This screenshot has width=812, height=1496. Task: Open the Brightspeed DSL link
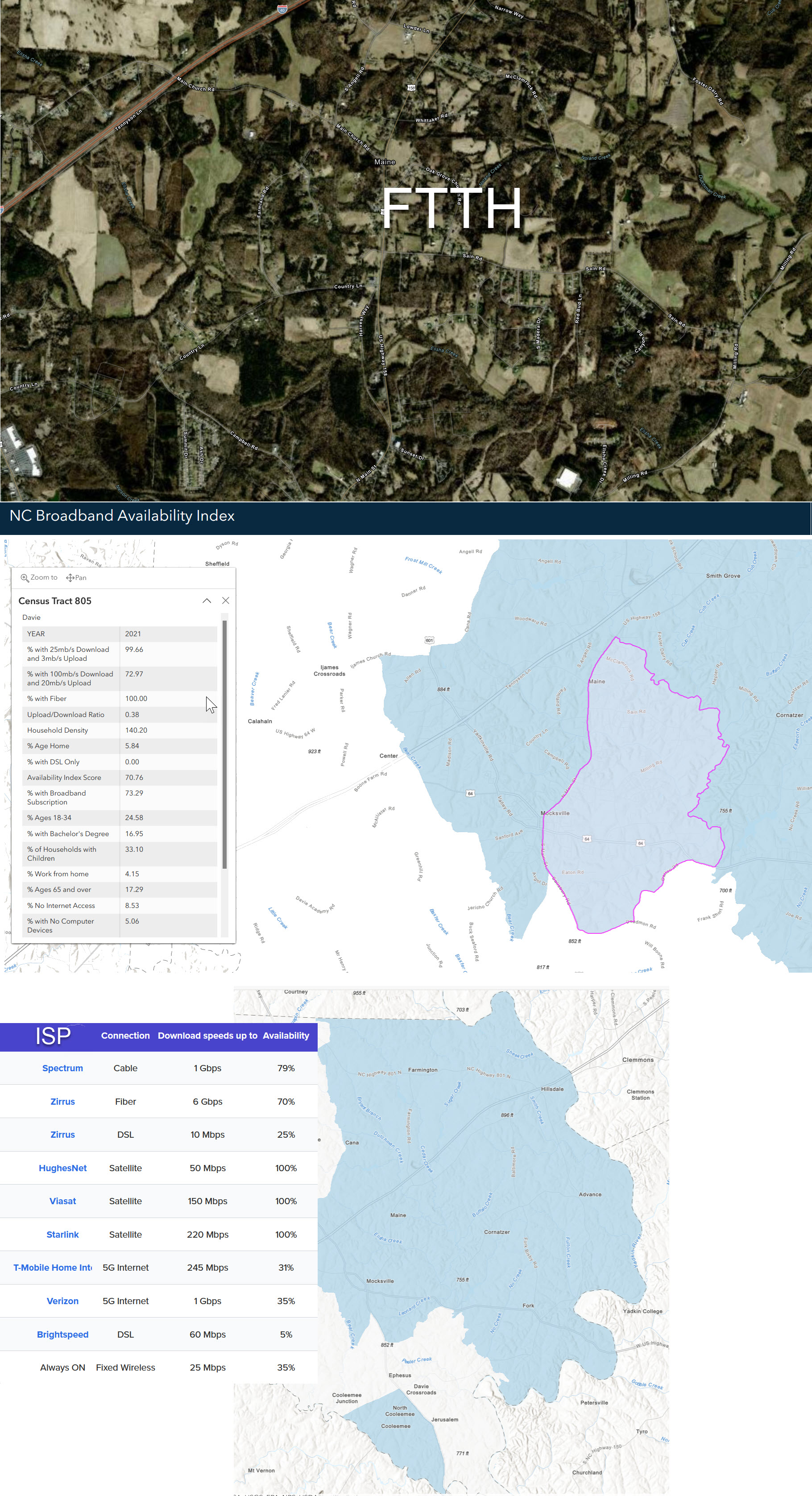point(63,1334)
